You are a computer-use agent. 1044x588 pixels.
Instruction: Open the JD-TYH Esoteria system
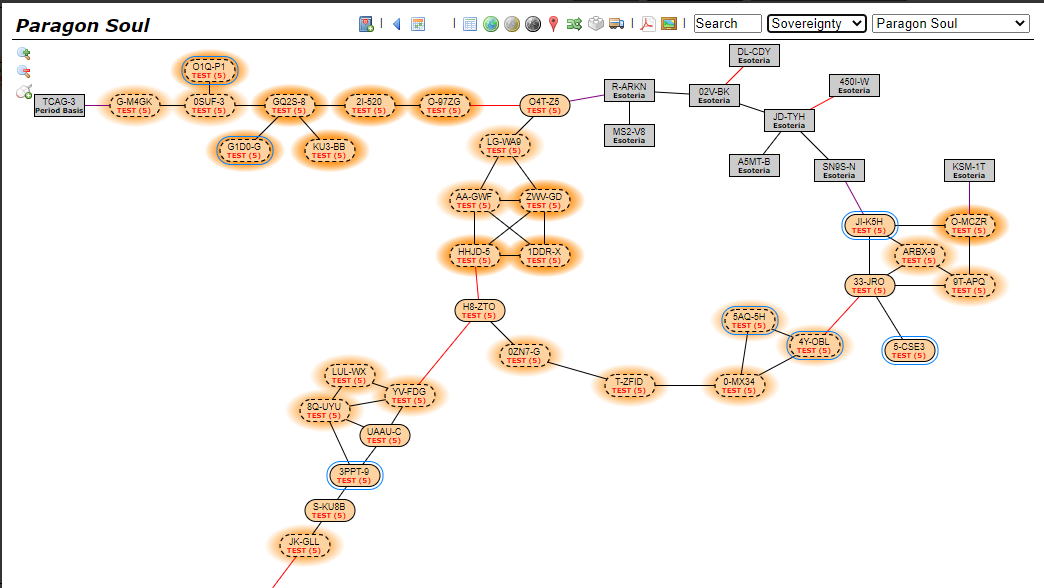(x=789, y=121)
